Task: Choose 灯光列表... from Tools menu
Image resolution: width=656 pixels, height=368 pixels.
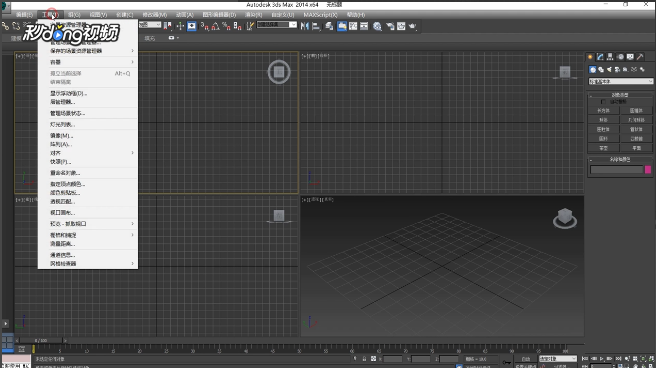Action: (87, 124)
